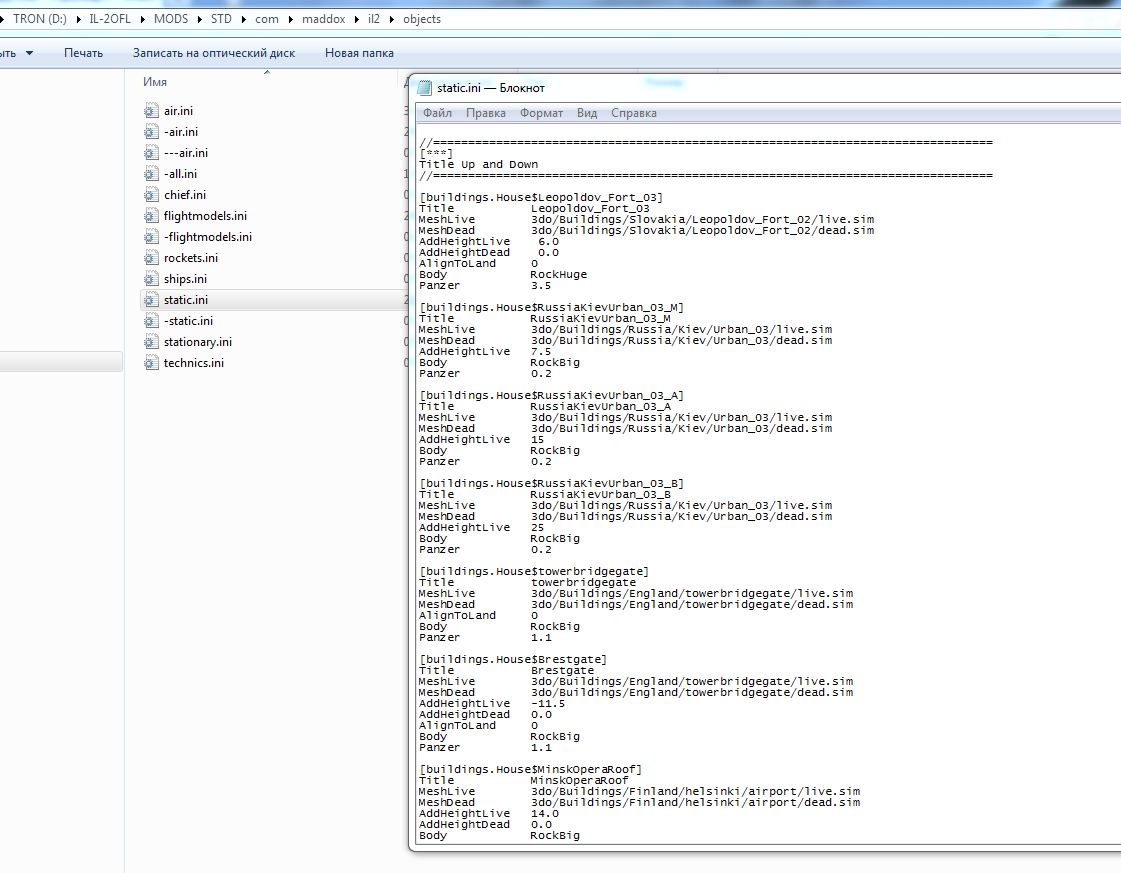Click the Новая папка button

click(x=359, y=53)
